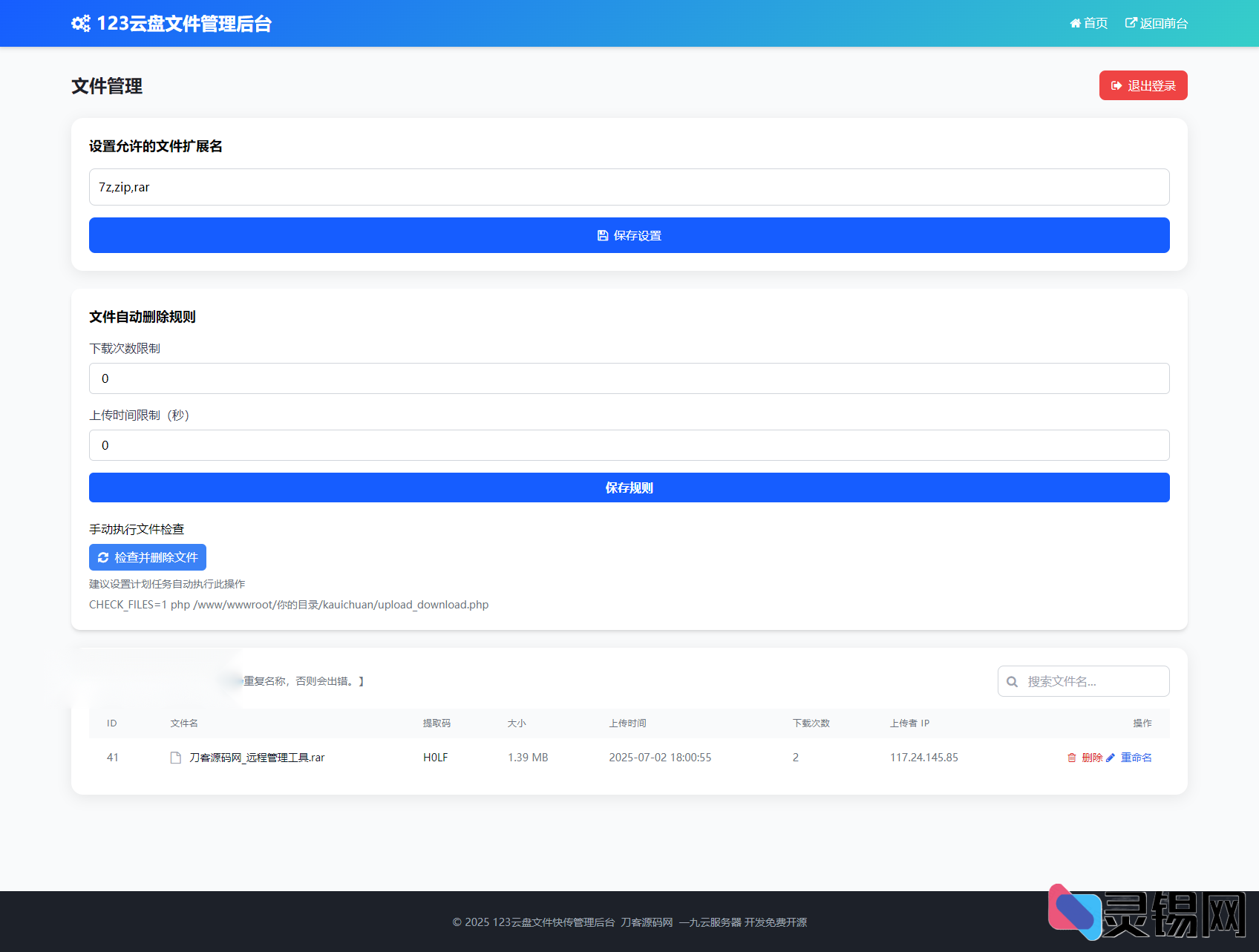1259x952 pixels.
Task: Focus the 上传时间限制 seconds input
Action: pos(629,445)
